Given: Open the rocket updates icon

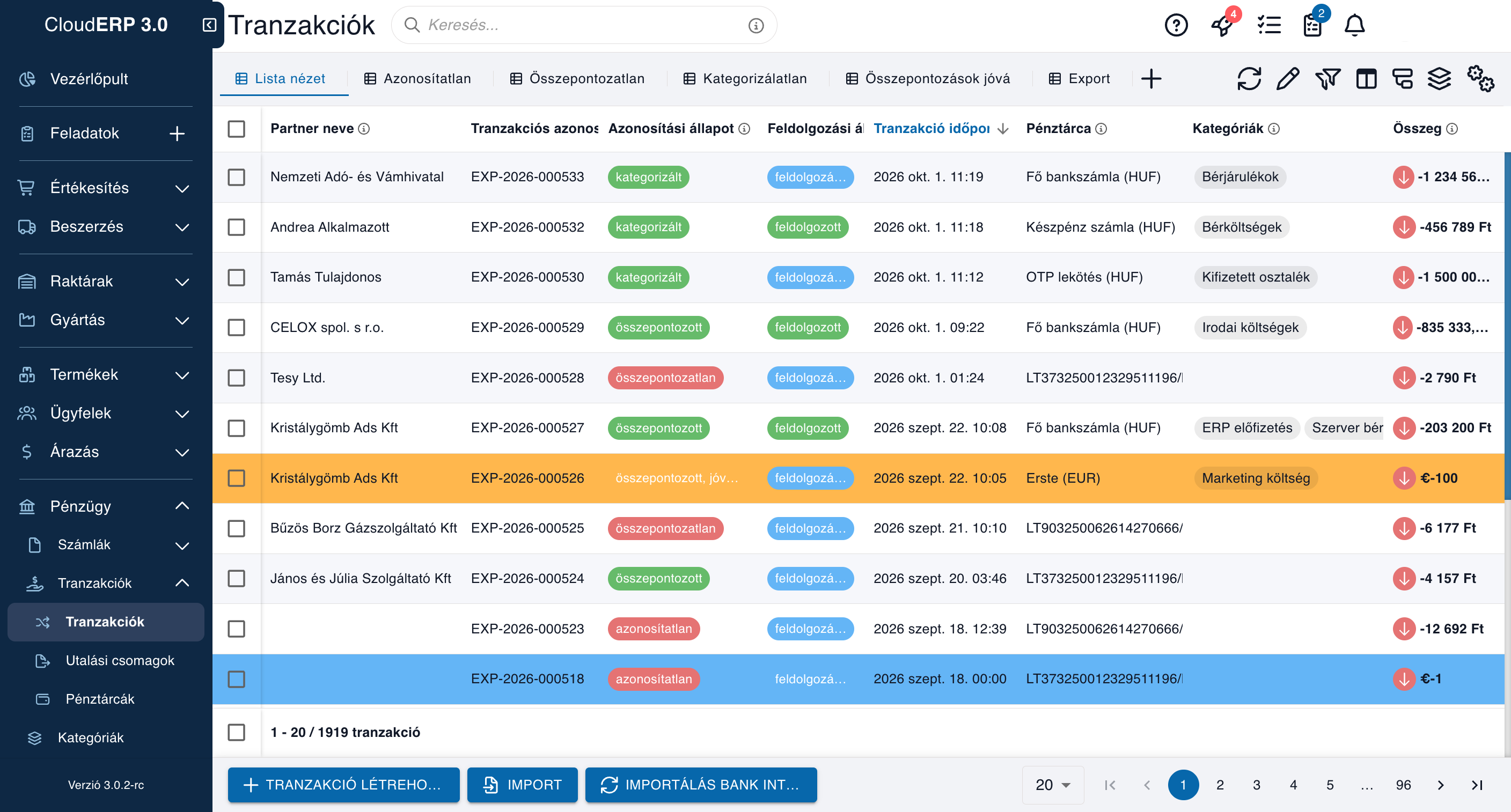Looking at the screenshot, I should 1222,25.
